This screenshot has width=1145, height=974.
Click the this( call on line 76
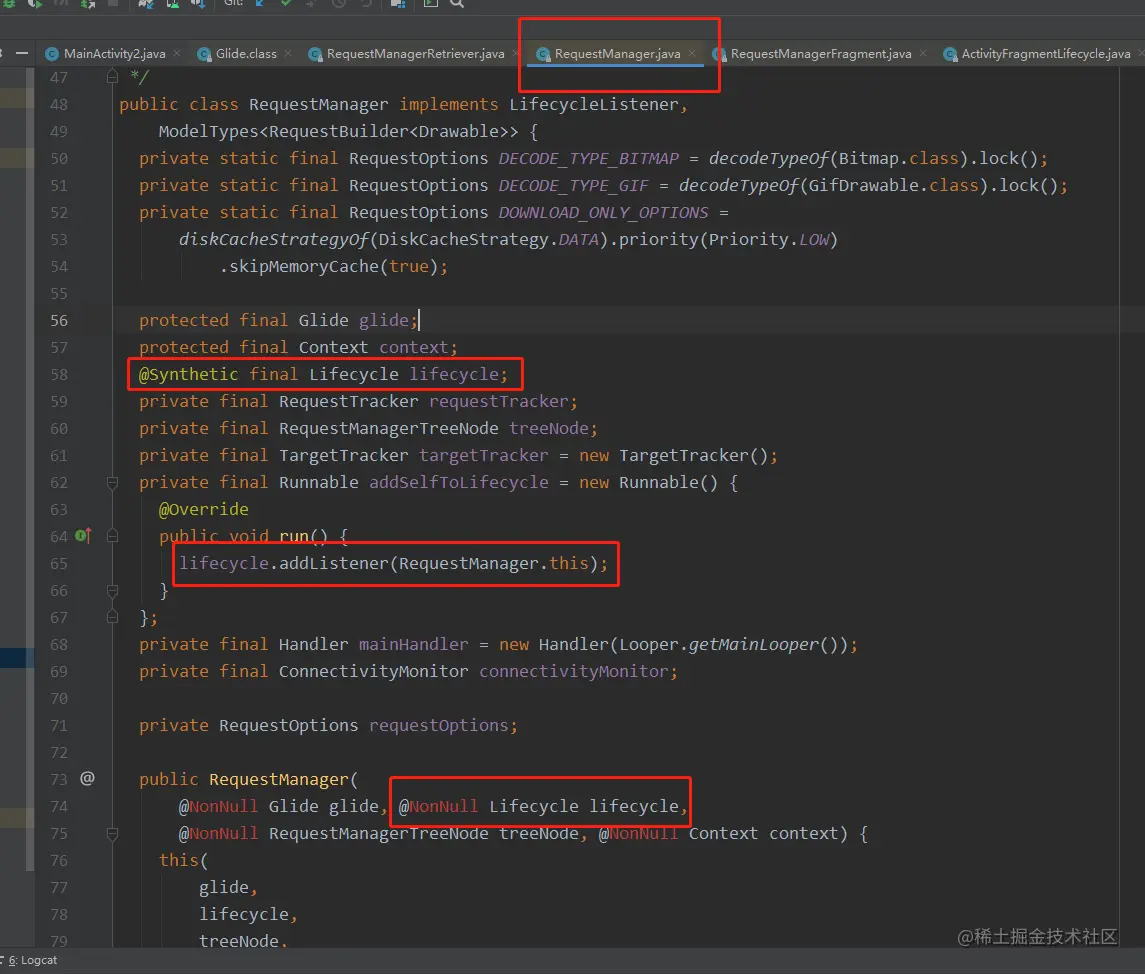pyautogui.click(x=183, y=861)
